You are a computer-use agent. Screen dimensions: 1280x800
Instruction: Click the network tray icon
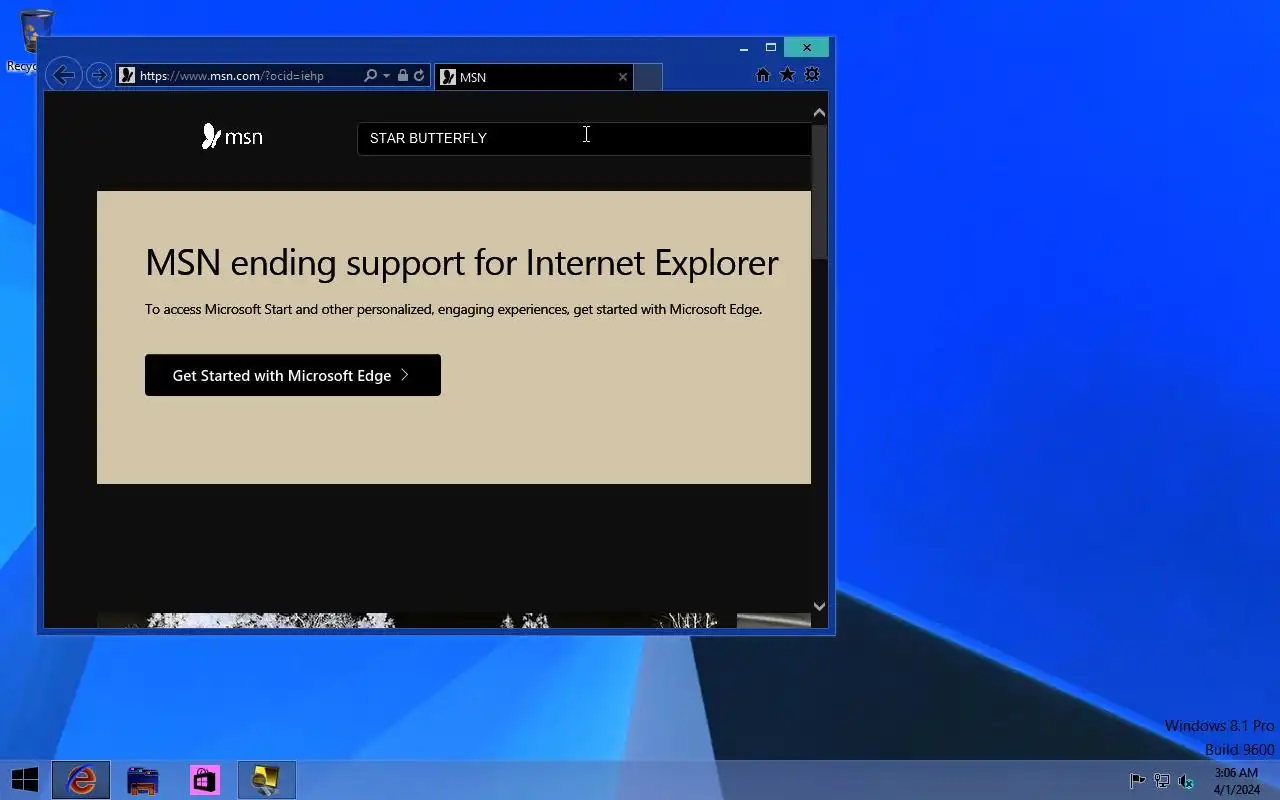click(x=1162, y=781)
